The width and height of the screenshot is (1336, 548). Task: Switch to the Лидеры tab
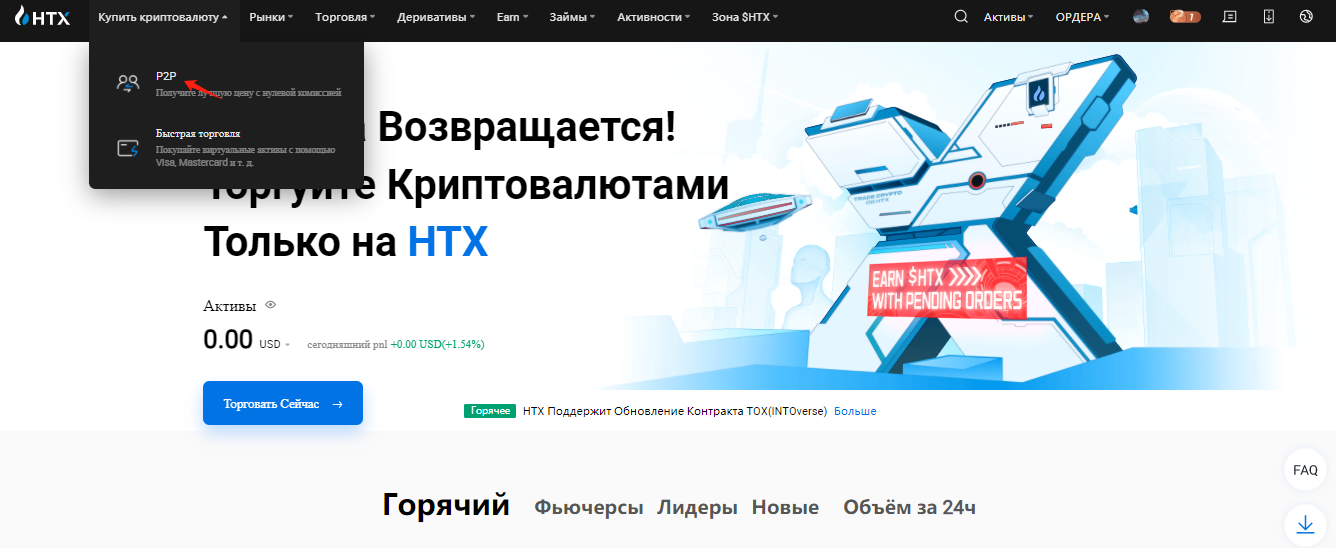click(x=697, y=507)
